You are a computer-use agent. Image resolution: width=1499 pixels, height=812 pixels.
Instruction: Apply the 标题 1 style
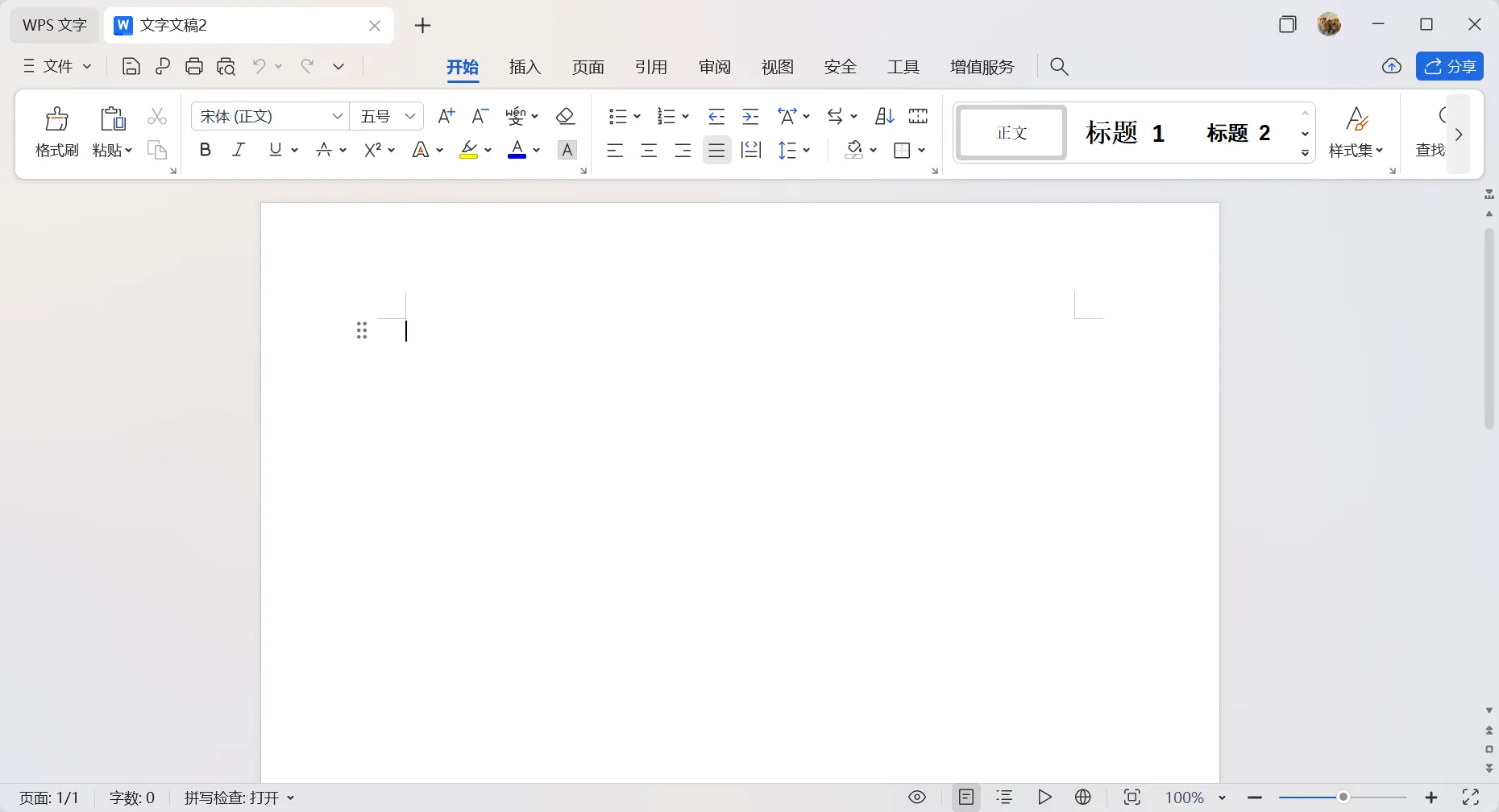pyautogui.click(x=1125, y=132)
